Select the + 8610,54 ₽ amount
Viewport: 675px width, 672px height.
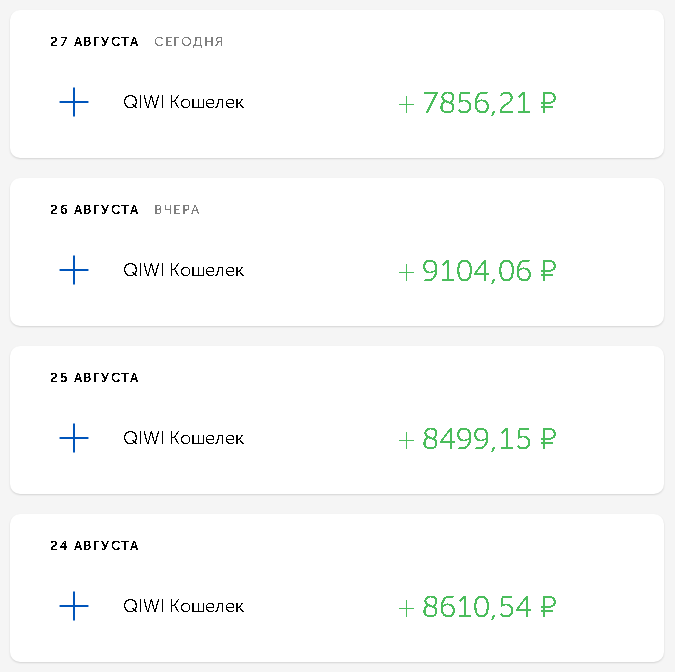pos(477,607)
